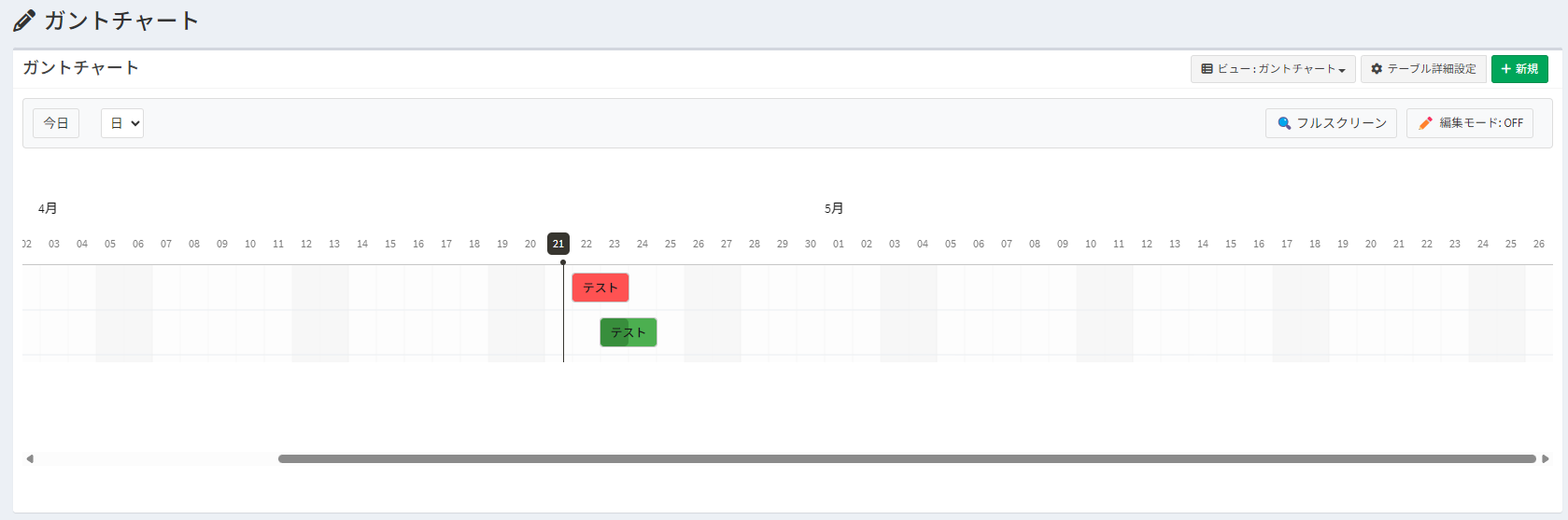Select the red テスト task bar
The width and height of the screenshot is (1568, 520).
point(600,288)
